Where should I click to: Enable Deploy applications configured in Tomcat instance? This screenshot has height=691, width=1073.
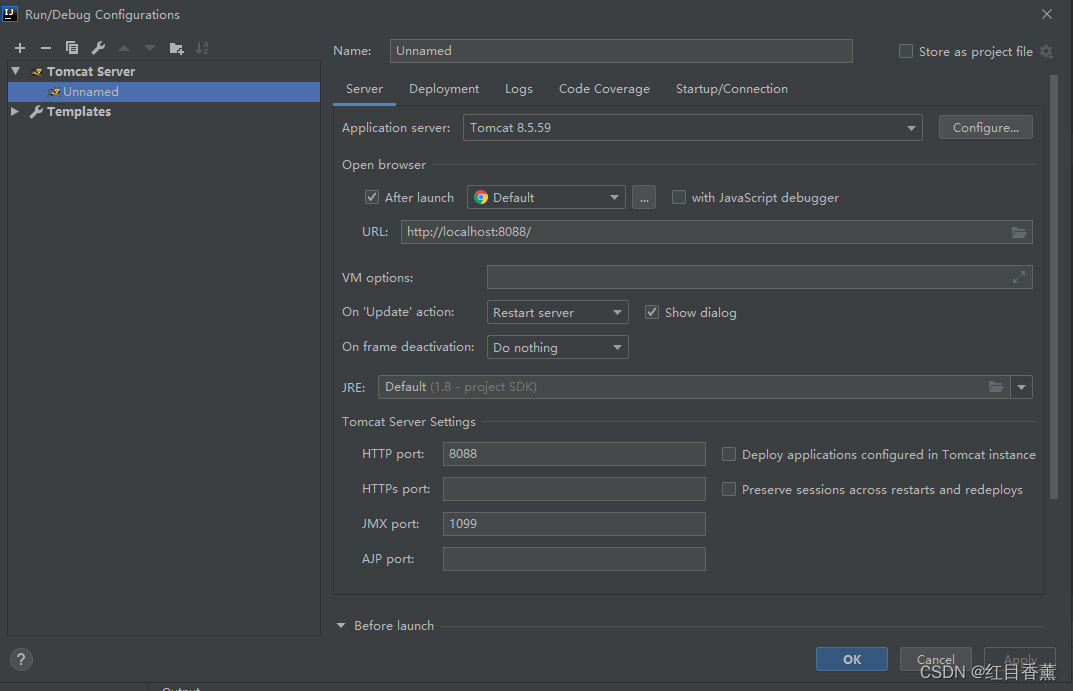[x=729, y=454]
